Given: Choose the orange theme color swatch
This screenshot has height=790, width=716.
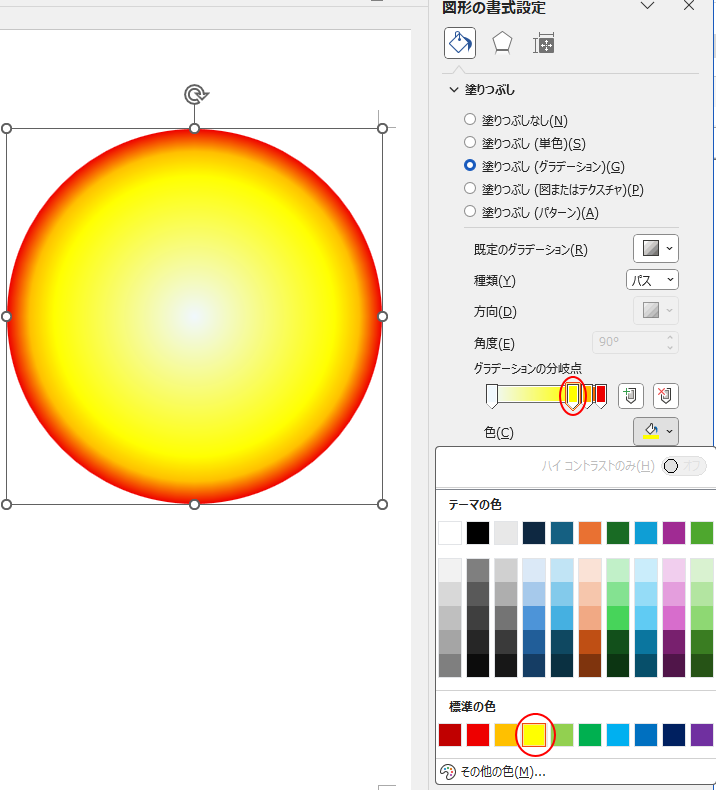Looking at the screenshot, I should click(x=590, y=533).
